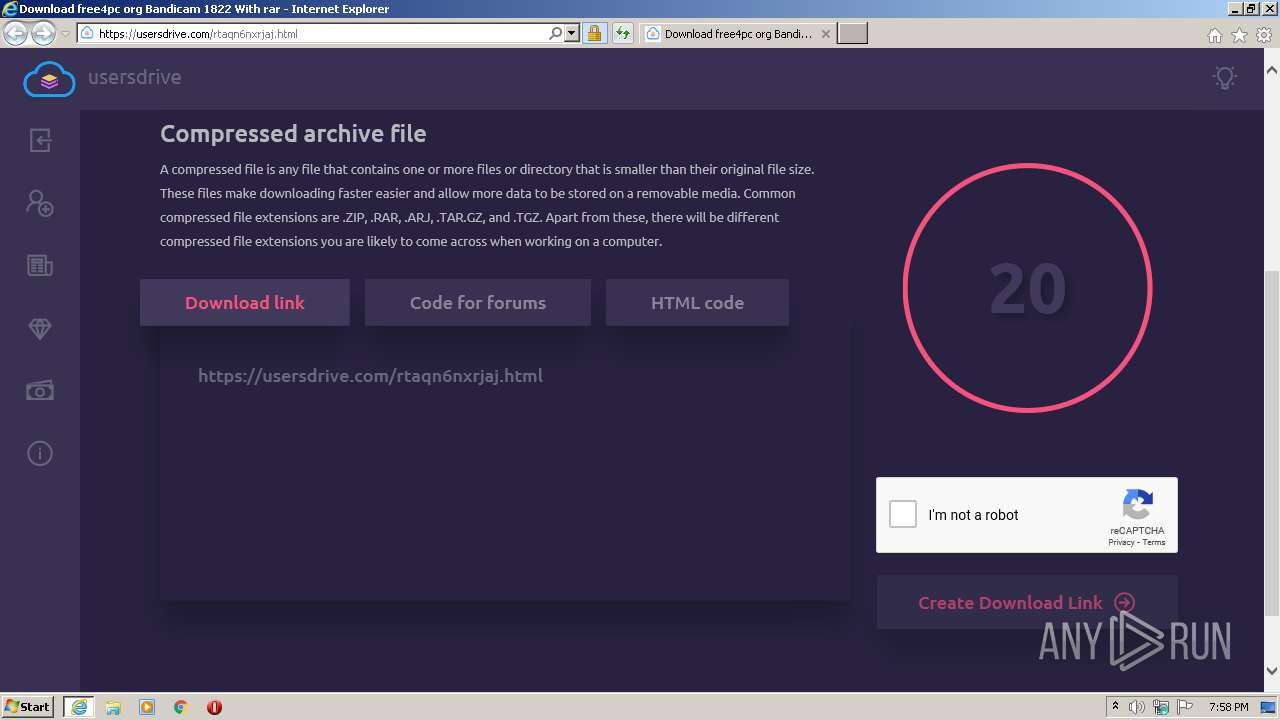Image resolution: width=1280 pixels, height=720 pixels.
Task: Open the money earnings sidebar icon
Action: [x=40, y=391]
